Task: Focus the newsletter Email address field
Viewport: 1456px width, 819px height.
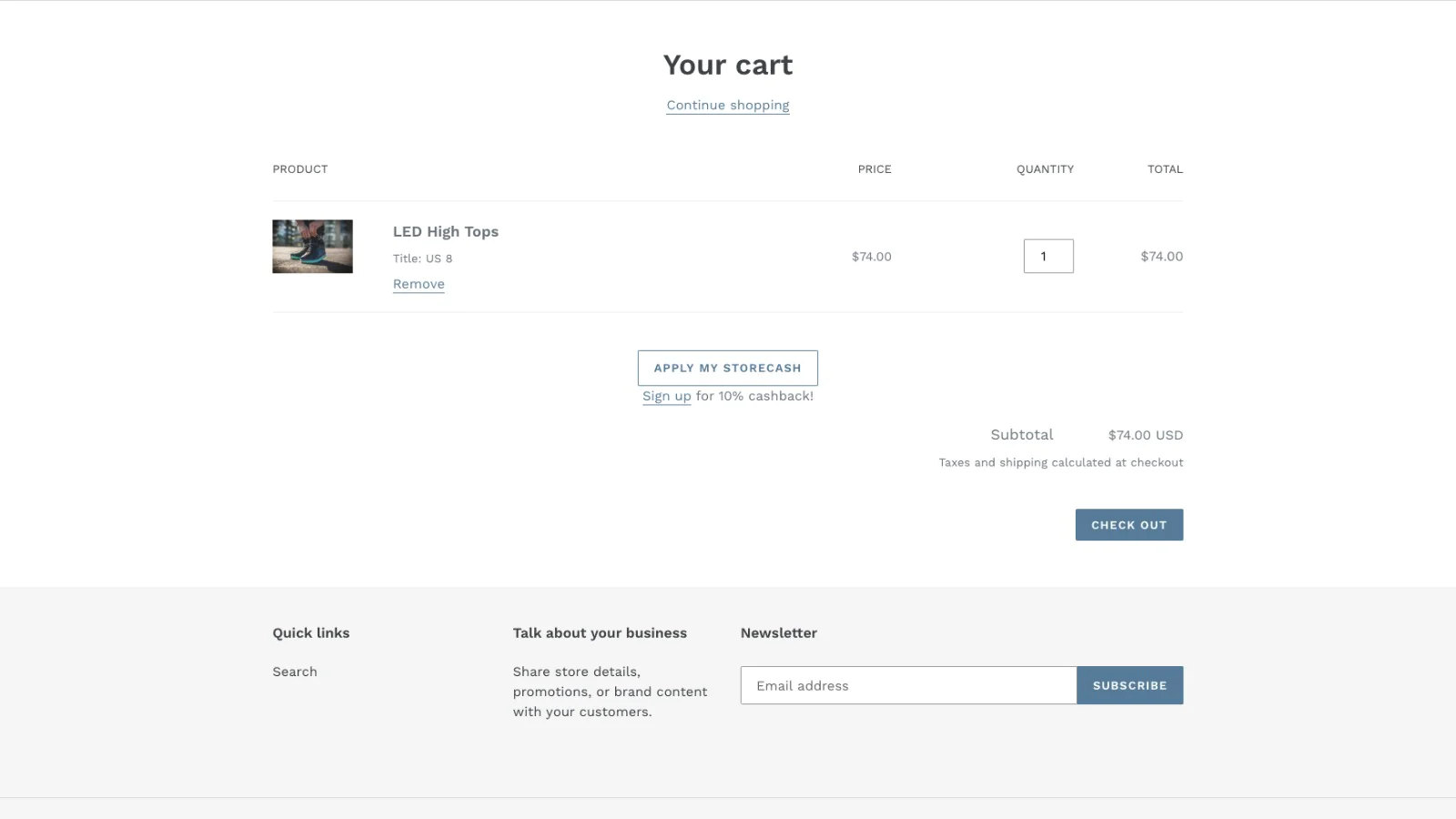Action: 909,685
